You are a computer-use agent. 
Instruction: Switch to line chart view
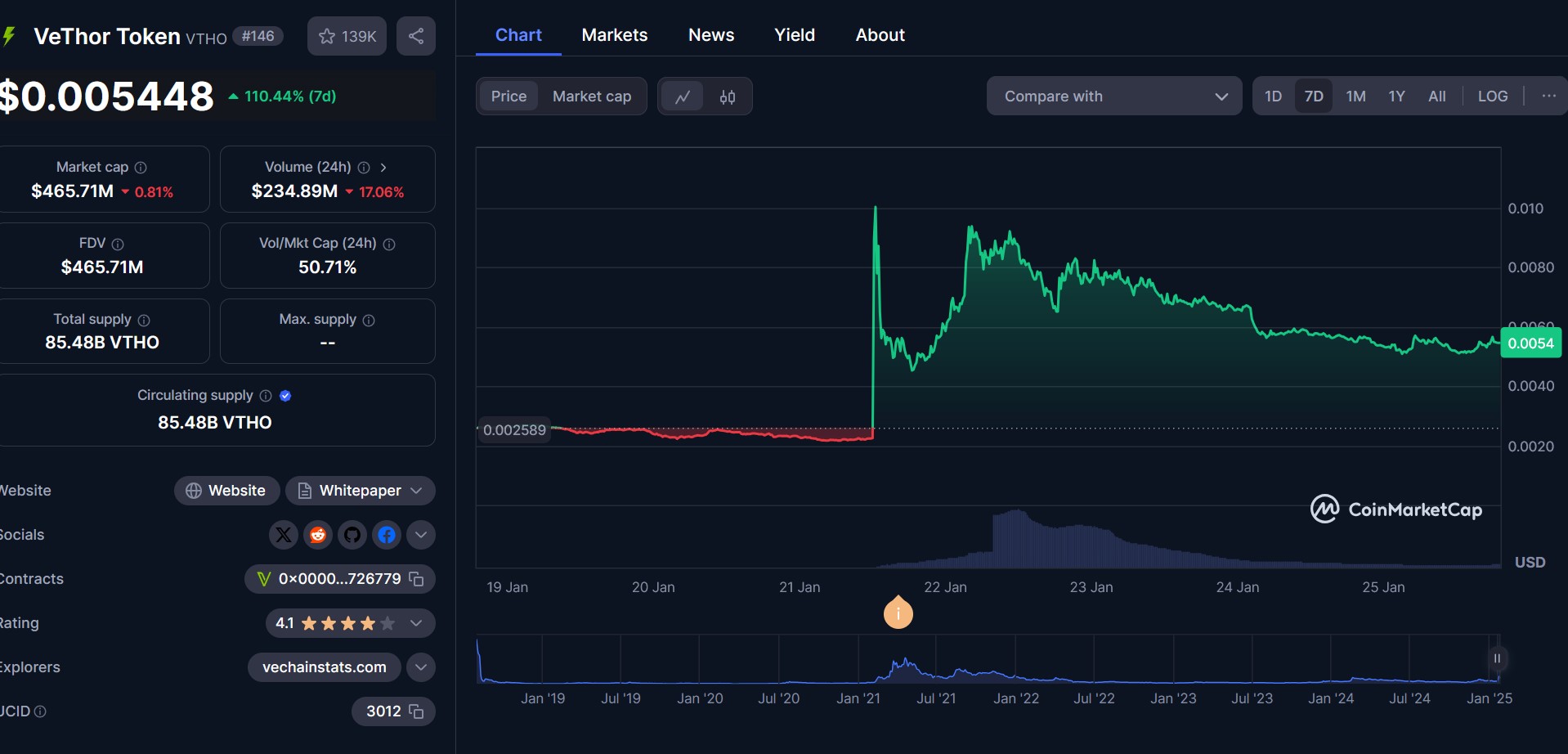tap(683, 96)
